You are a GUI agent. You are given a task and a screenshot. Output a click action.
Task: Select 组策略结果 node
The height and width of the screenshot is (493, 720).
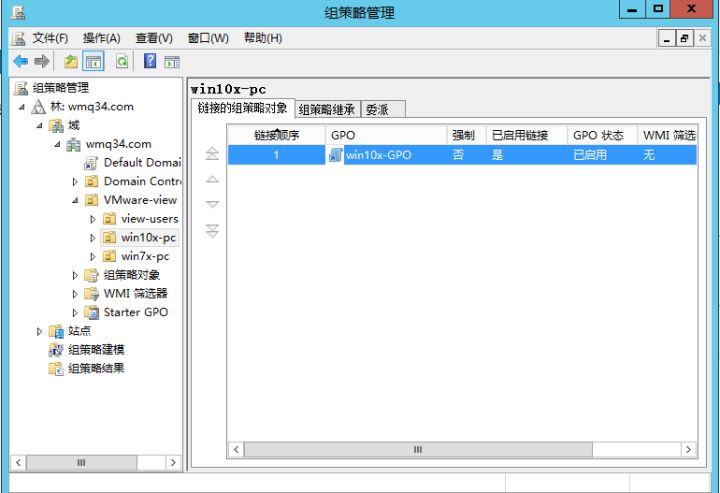[x=96, y=369]
